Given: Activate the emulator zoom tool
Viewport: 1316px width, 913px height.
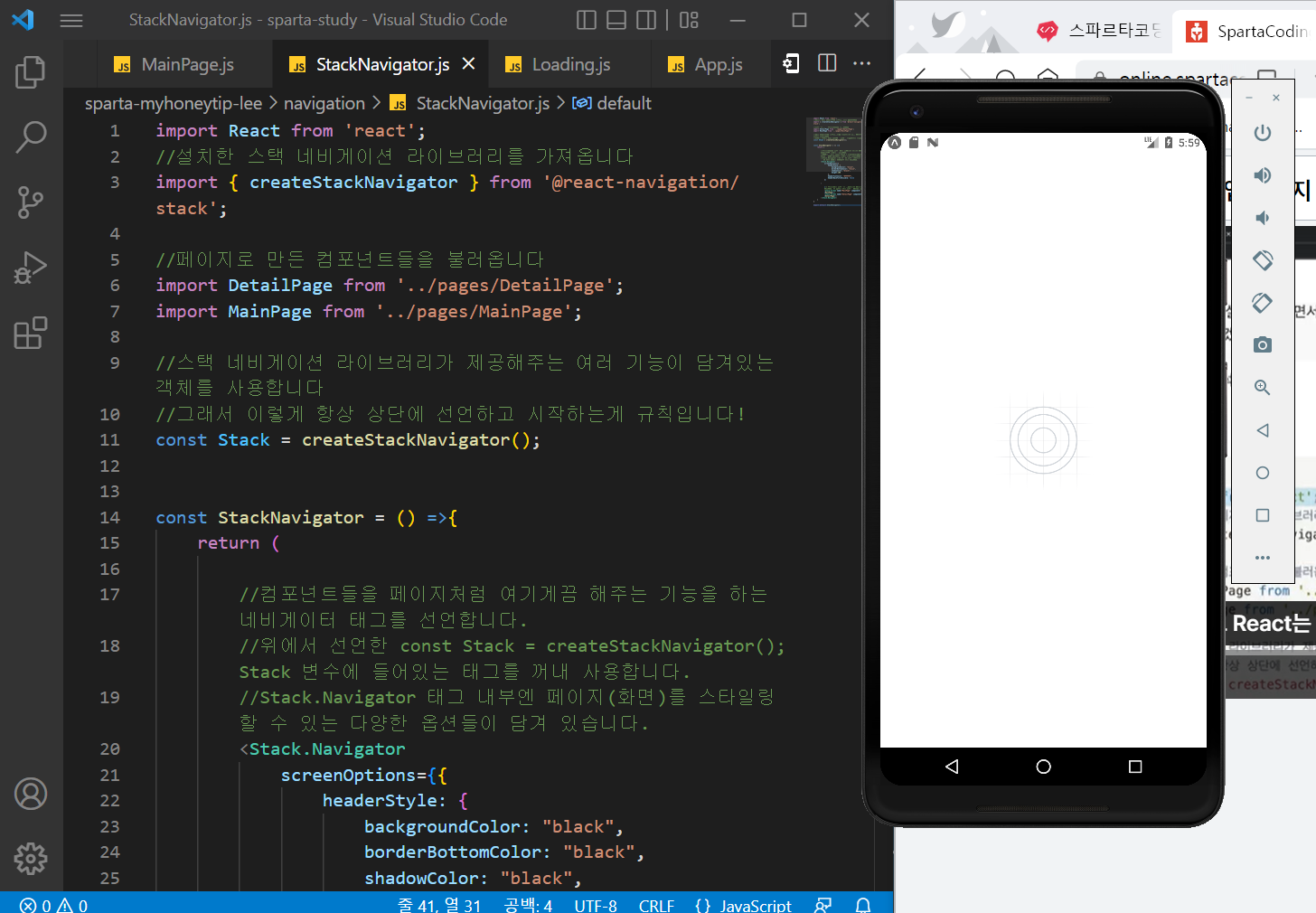Looking at the screenshot, I should [1263, 388].
